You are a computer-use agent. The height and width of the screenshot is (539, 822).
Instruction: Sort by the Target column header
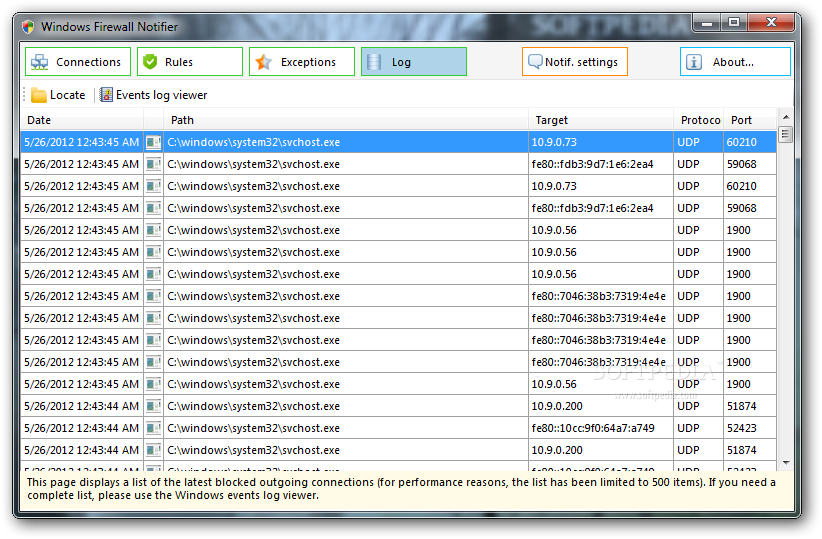[601, 120]
